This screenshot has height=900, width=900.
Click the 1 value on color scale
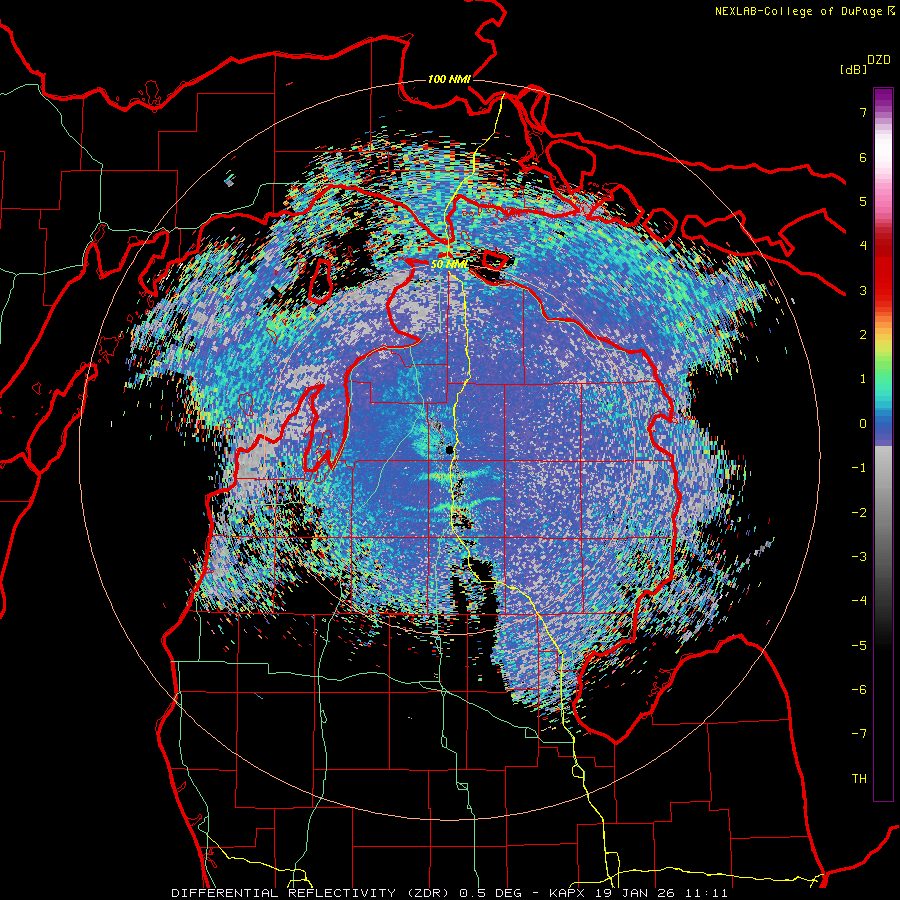(863, 379)
